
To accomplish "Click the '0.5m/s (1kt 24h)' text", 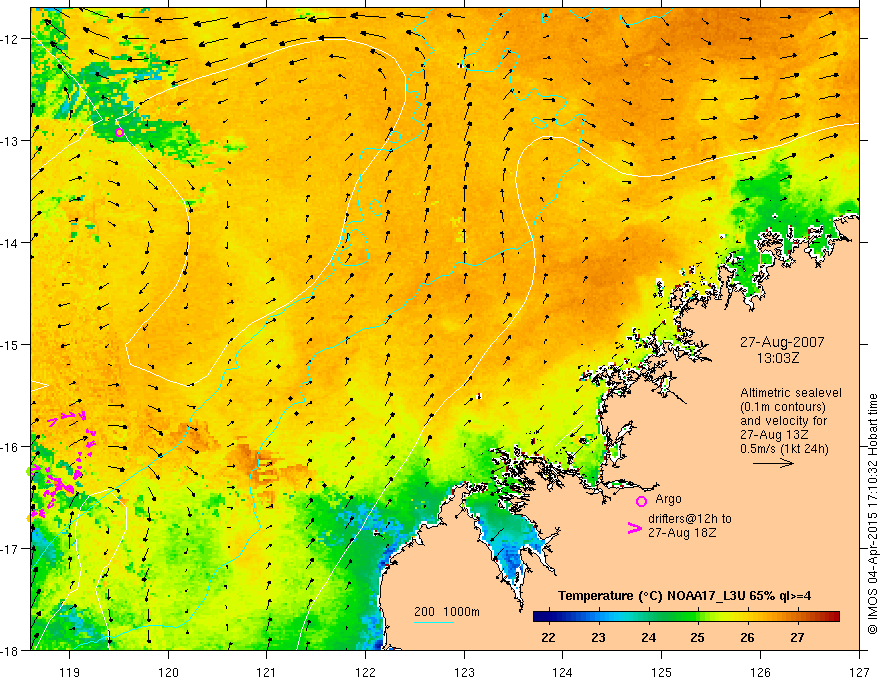I will [x=784, y=449].
